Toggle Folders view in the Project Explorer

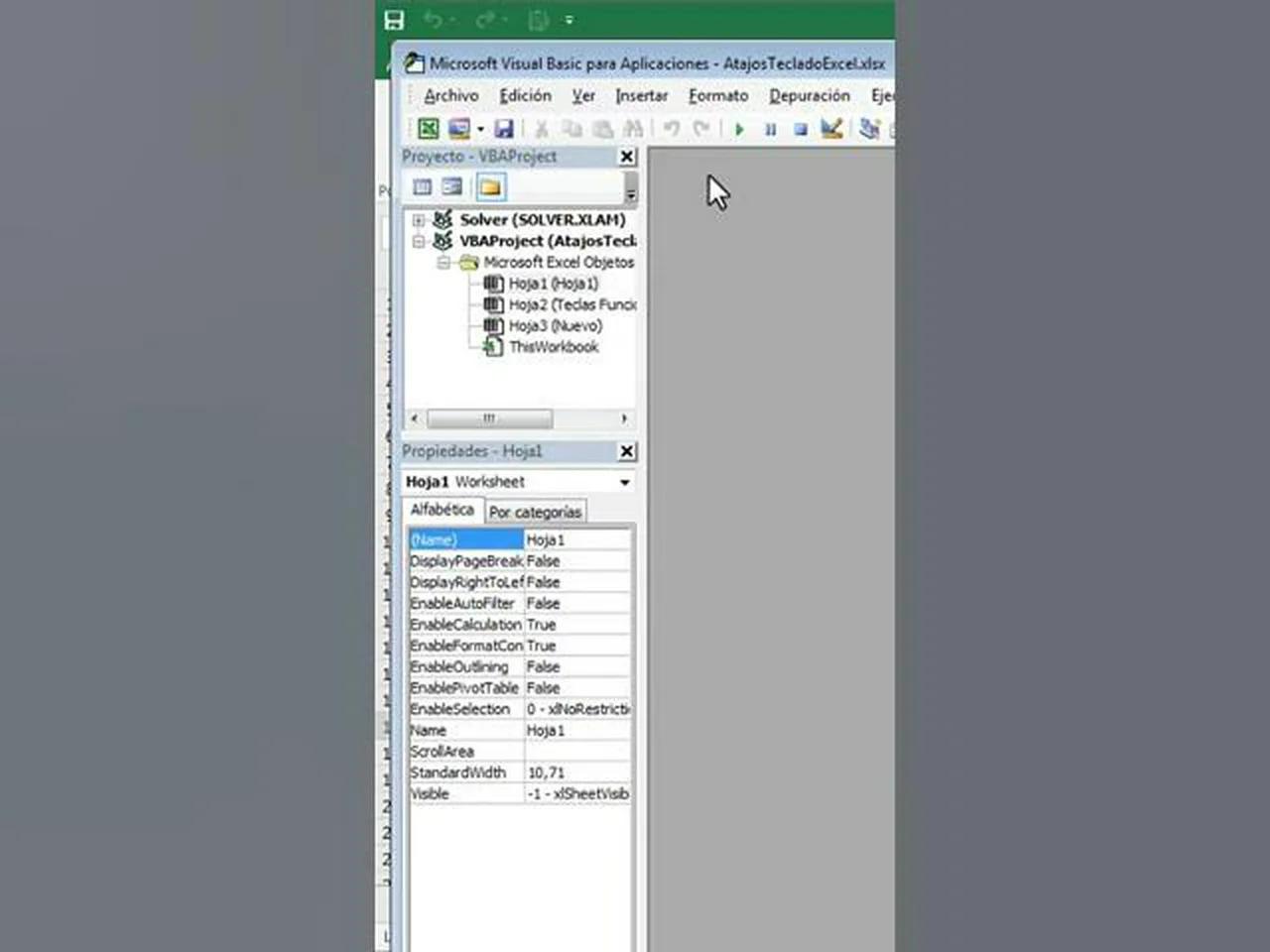point(490,186)
